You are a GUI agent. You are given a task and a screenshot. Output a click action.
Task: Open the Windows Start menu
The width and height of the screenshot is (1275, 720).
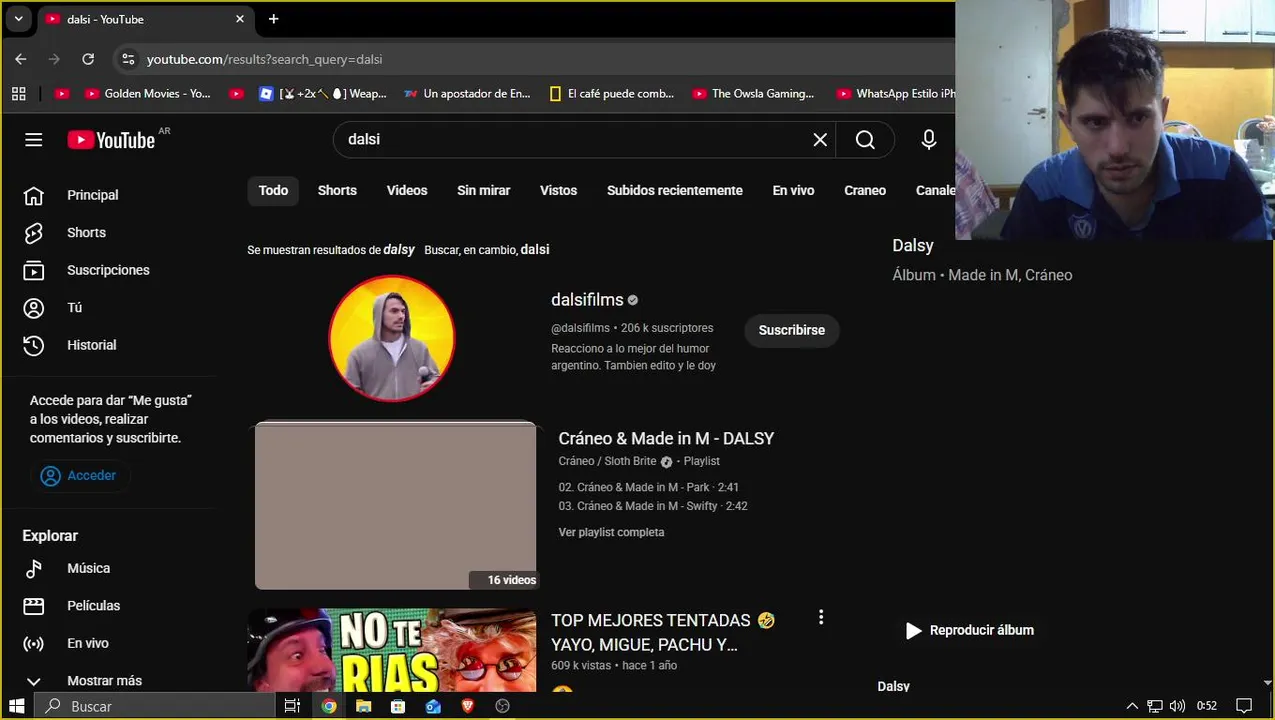click(16, 706)
